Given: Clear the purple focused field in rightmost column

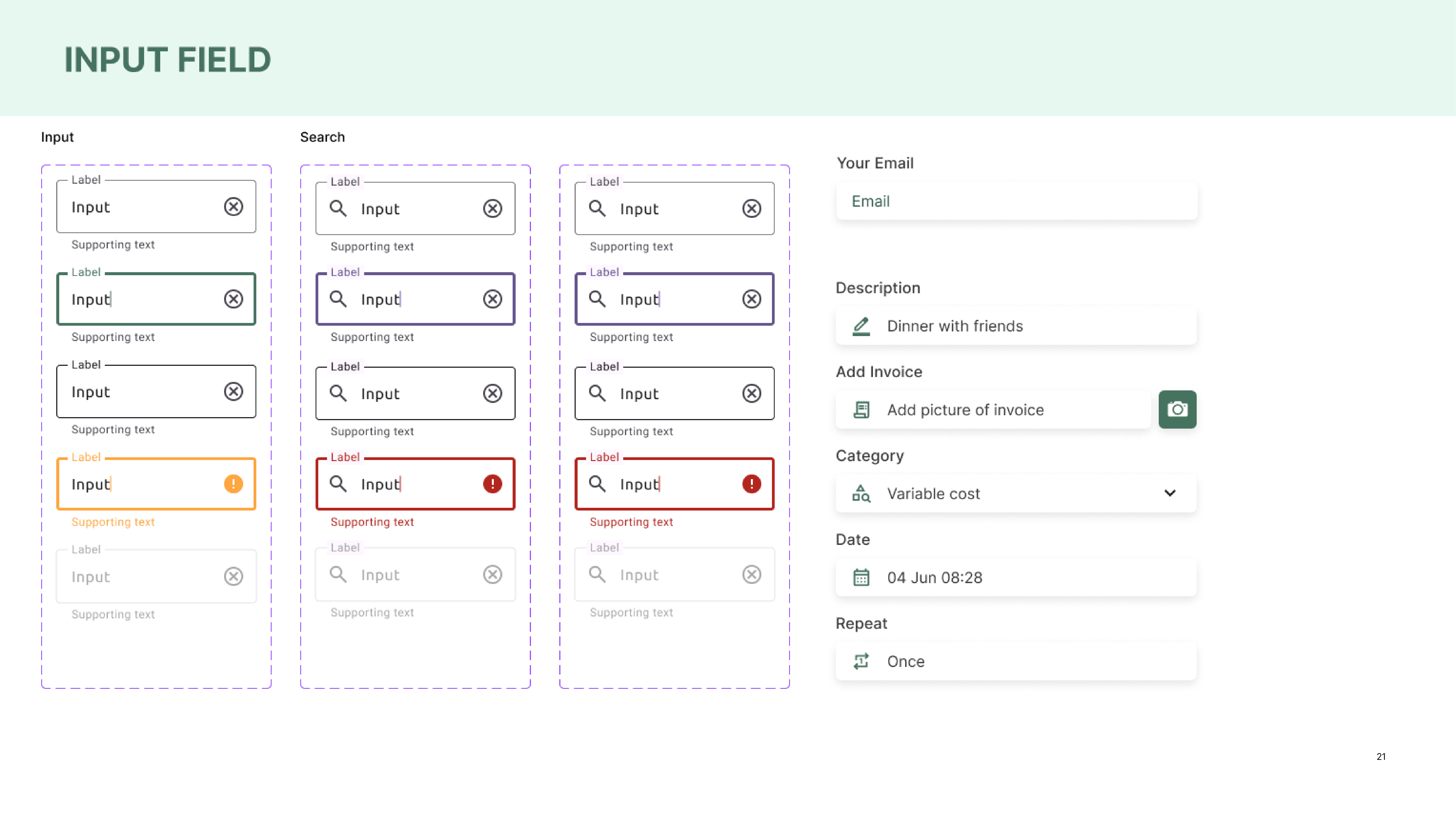Looking at the screenshot, I should click(x=752, y=299).
